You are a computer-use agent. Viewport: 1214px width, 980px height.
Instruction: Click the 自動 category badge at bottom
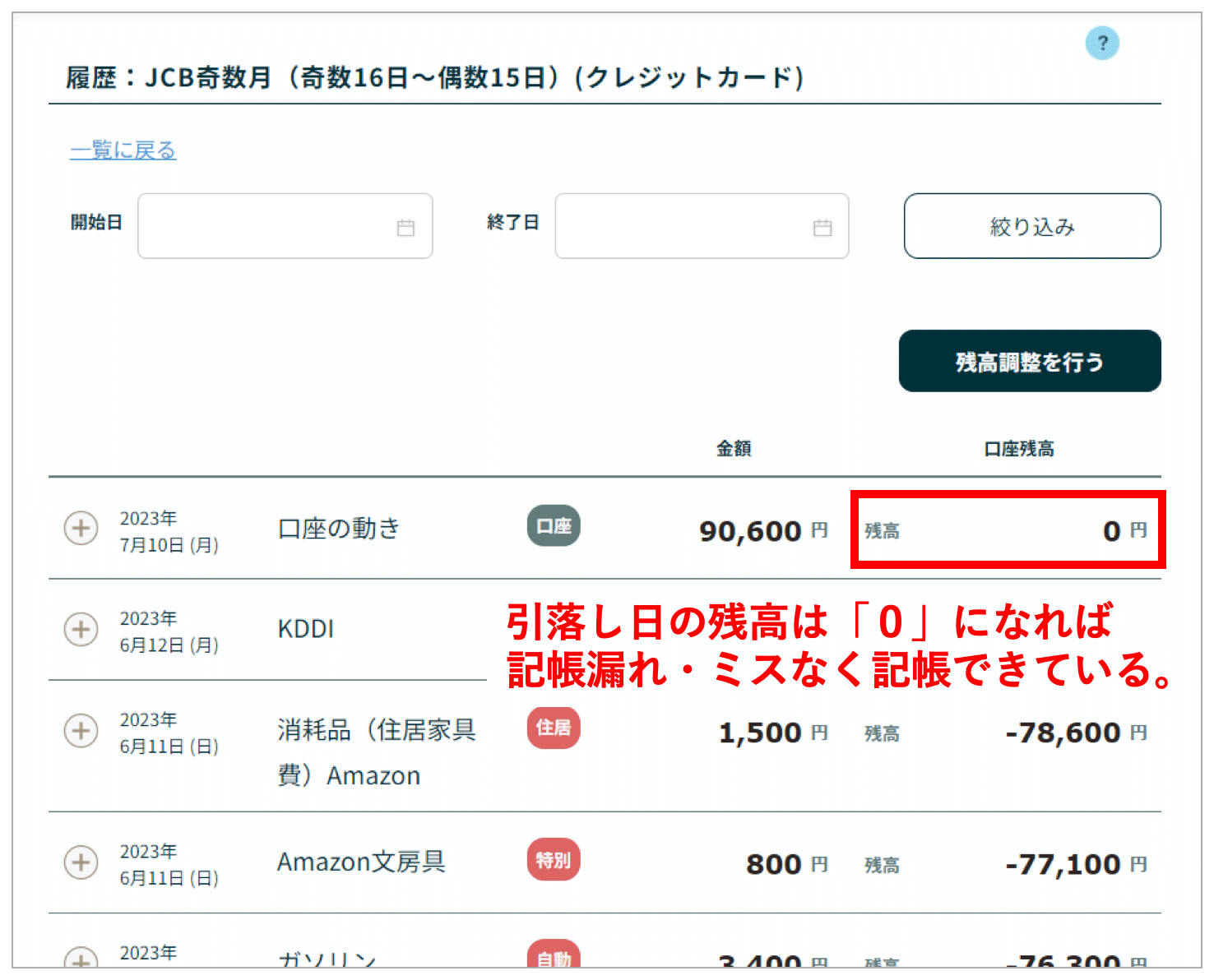[553, 957]
